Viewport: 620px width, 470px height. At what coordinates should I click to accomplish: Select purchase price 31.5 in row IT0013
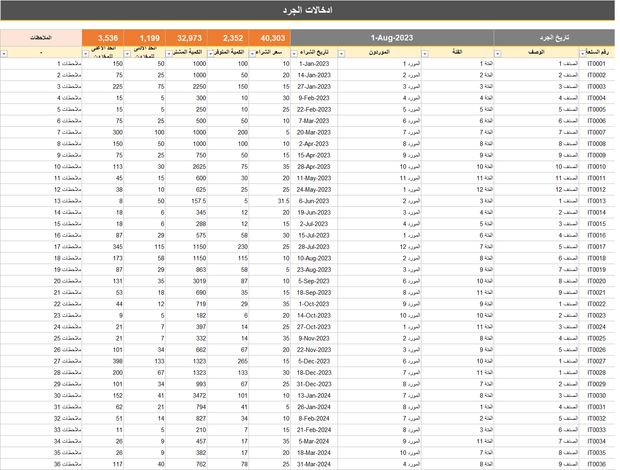(270, 201)
